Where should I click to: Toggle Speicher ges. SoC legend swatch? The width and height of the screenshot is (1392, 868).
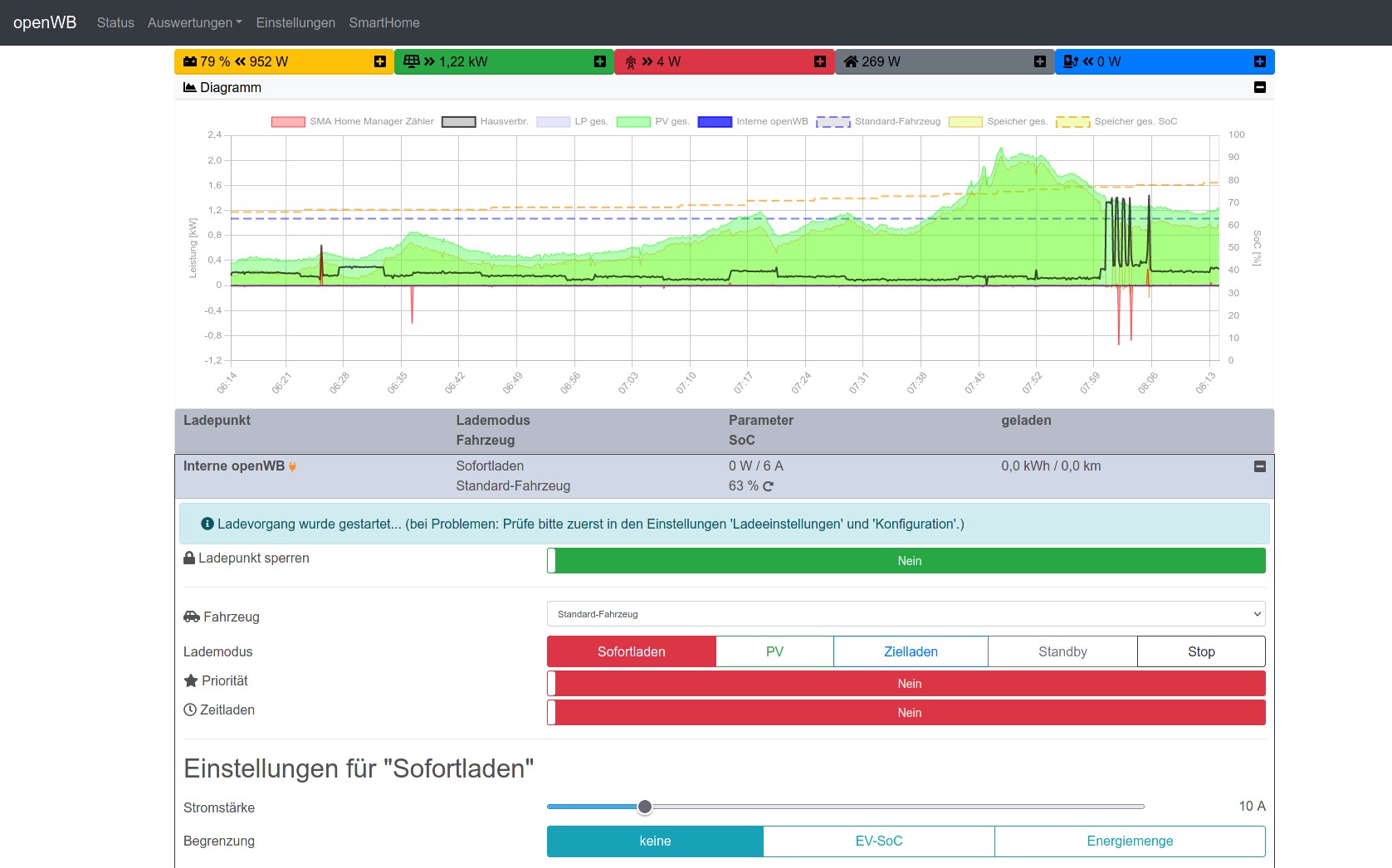click(x=1072, y=122)
